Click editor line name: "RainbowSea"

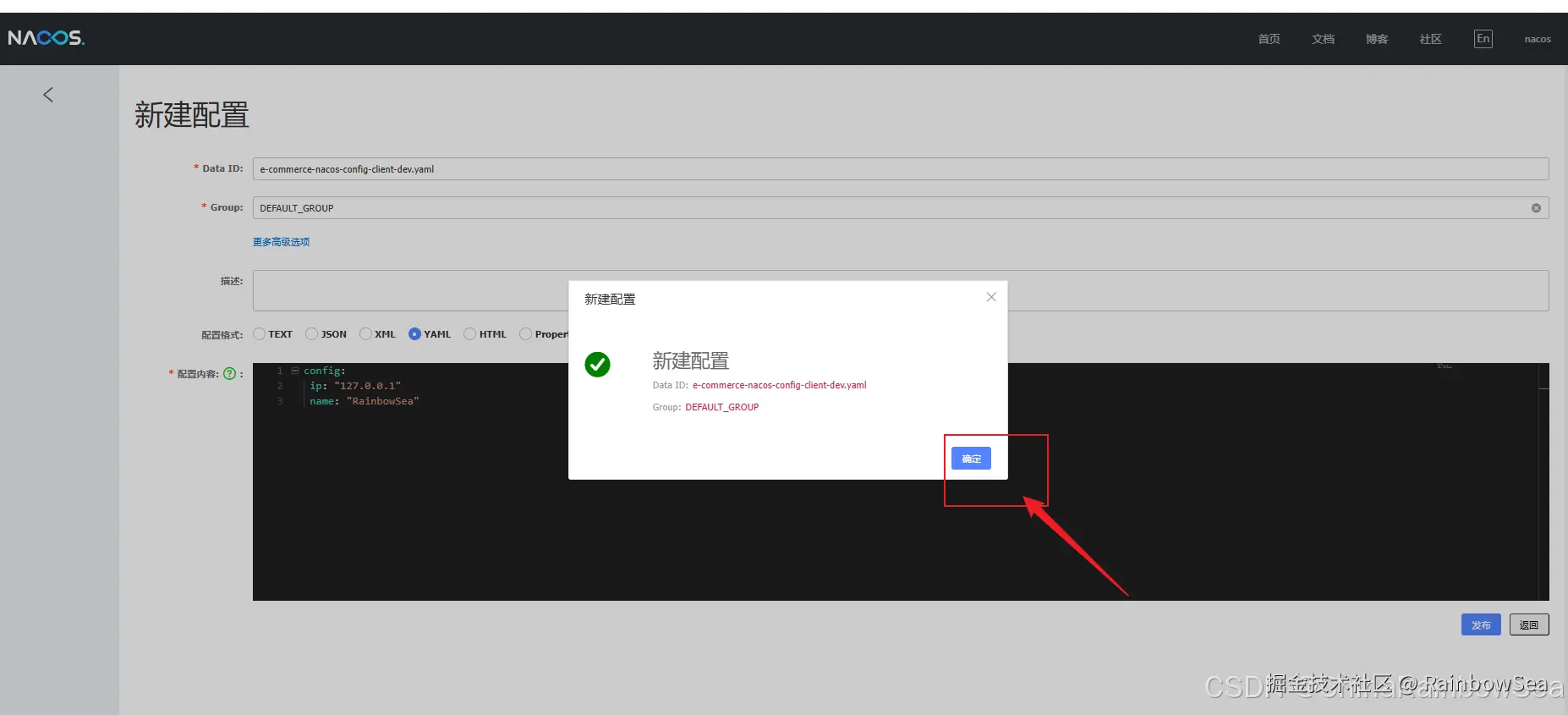[365, 401]
